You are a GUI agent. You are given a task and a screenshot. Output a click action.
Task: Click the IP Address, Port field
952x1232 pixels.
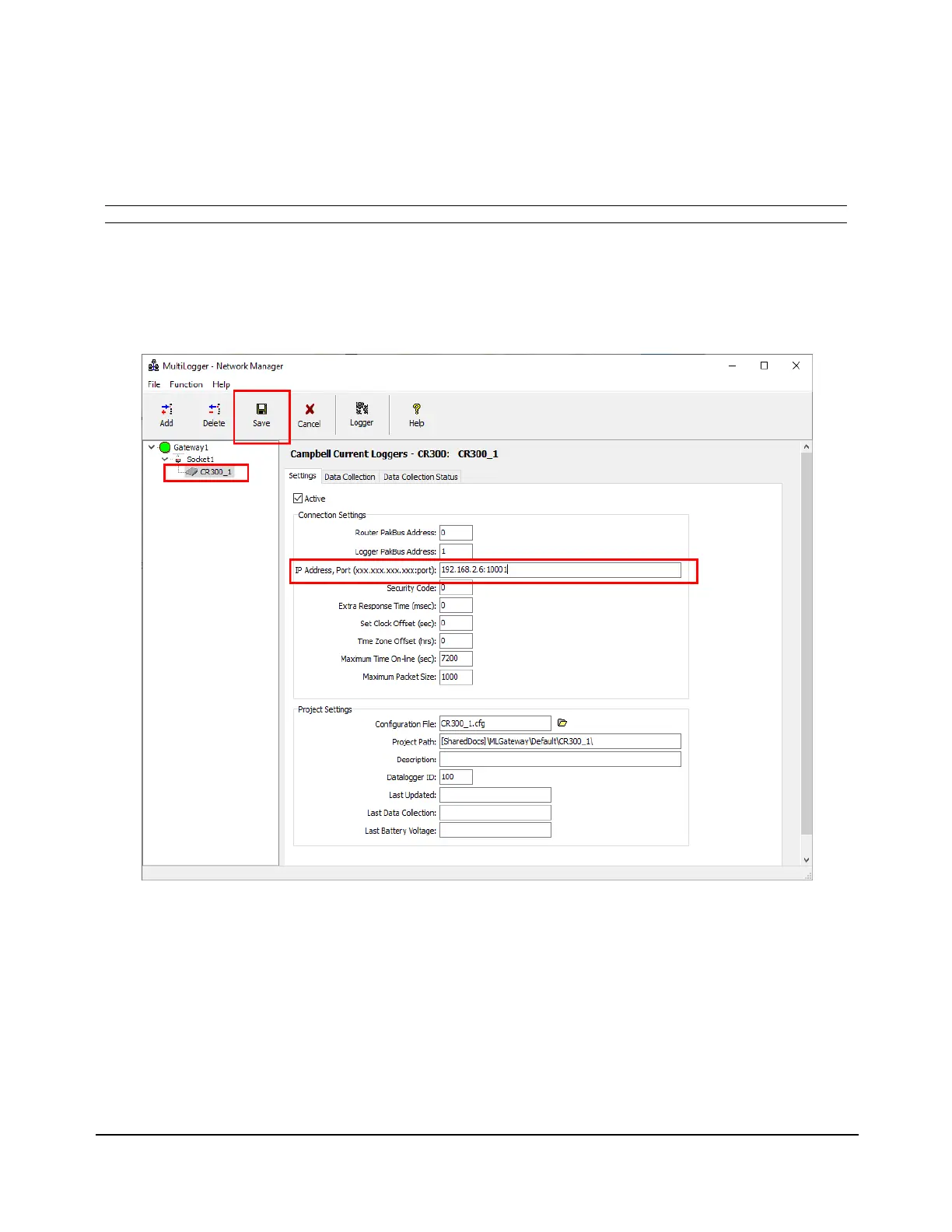[560, 570]
